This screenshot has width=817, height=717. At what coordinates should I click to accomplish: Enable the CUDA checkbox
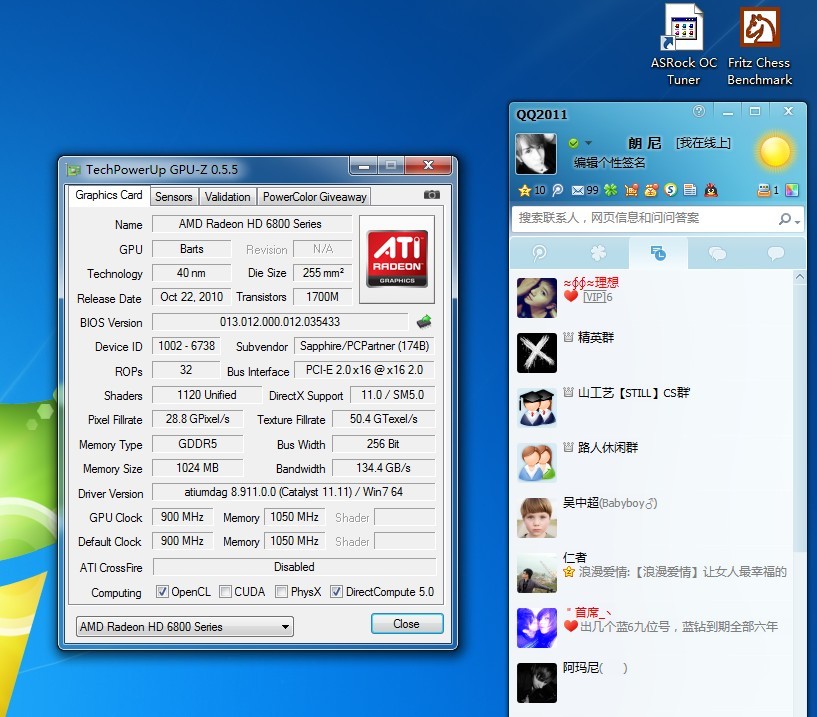[x=225, y=591]
